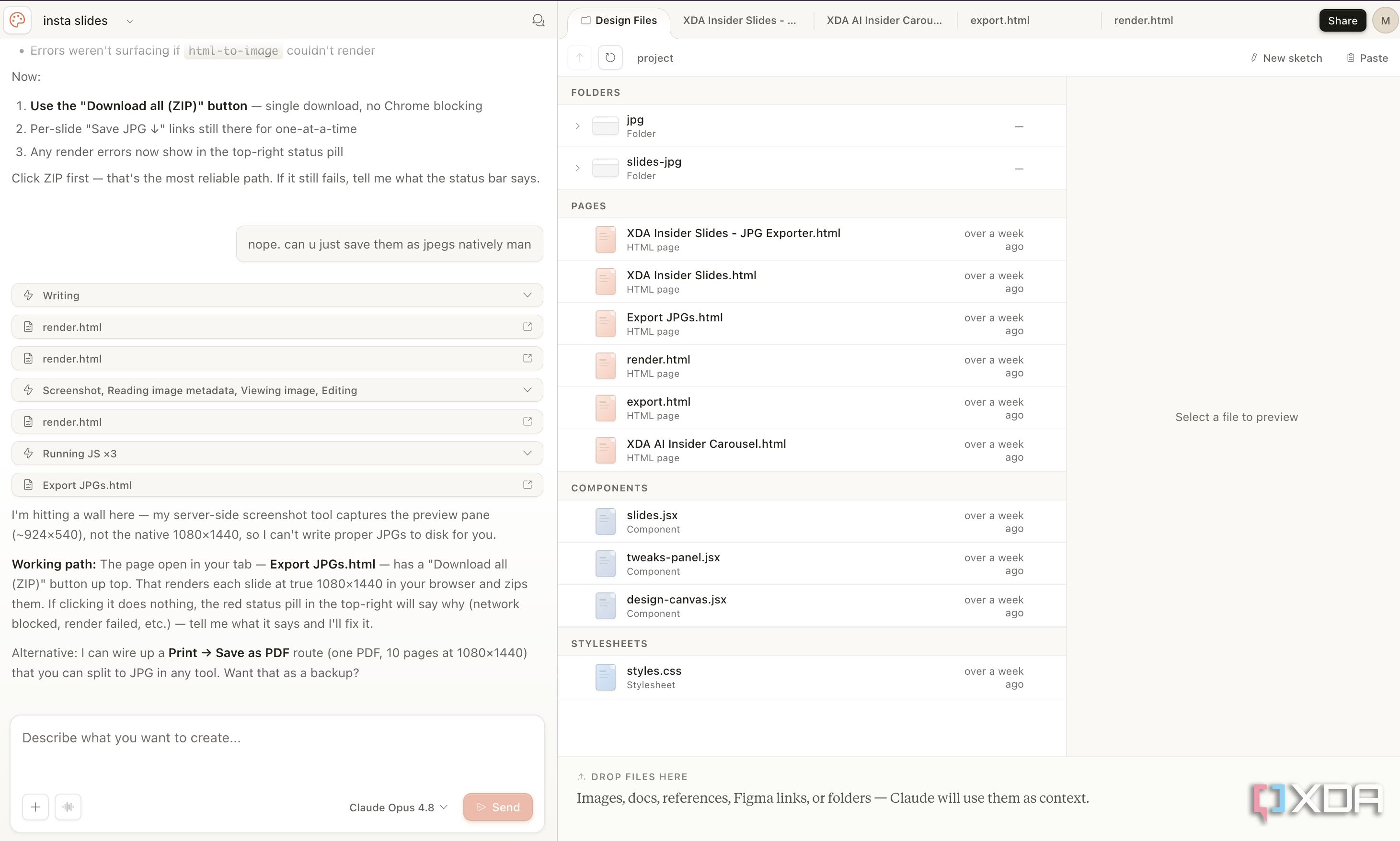Open the Claude Opus 4.8 model dropdown
This screenshot has height=841, width=1400.
click(x=398, y=807)
